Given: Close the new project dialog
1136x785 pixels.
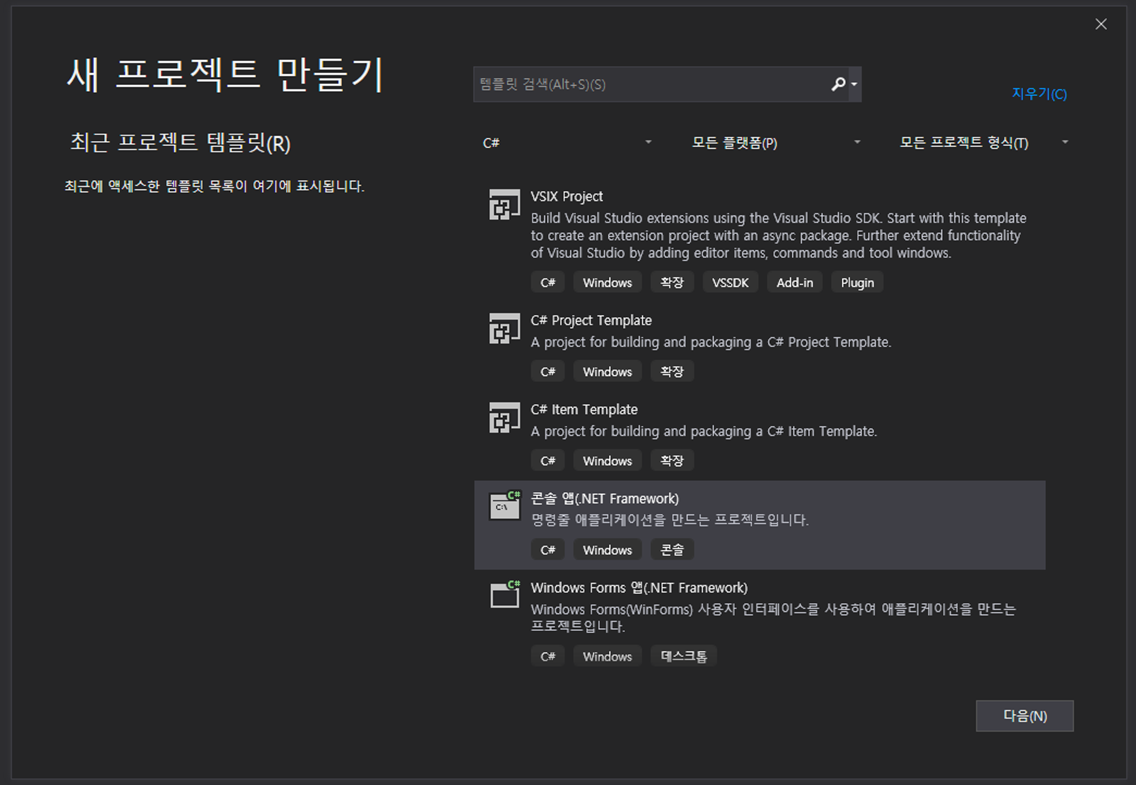Looking at the screenshot, I should (1100, 24).
